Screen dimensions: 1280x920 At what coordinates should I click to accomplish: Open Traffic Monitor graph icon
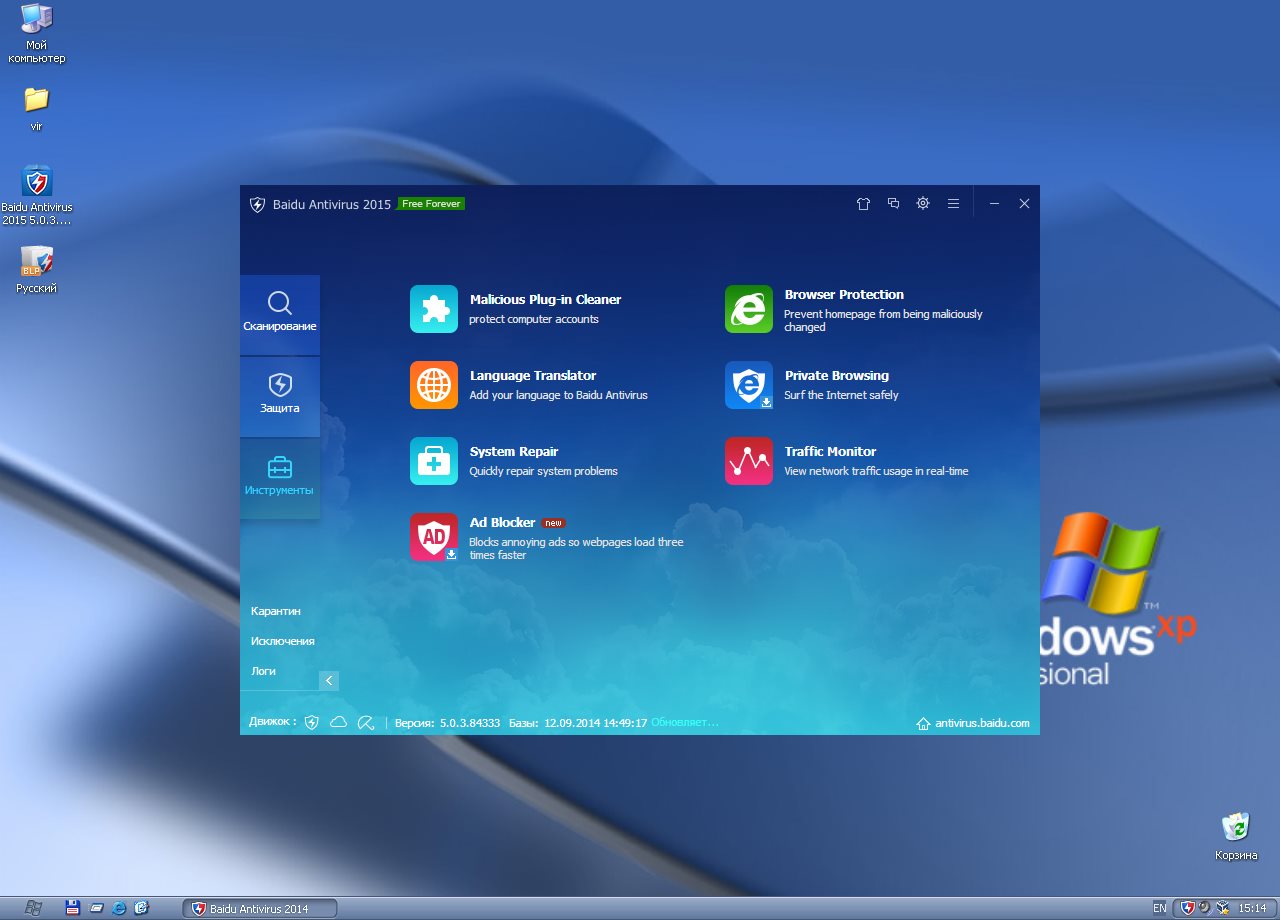(x=749, y=461)
